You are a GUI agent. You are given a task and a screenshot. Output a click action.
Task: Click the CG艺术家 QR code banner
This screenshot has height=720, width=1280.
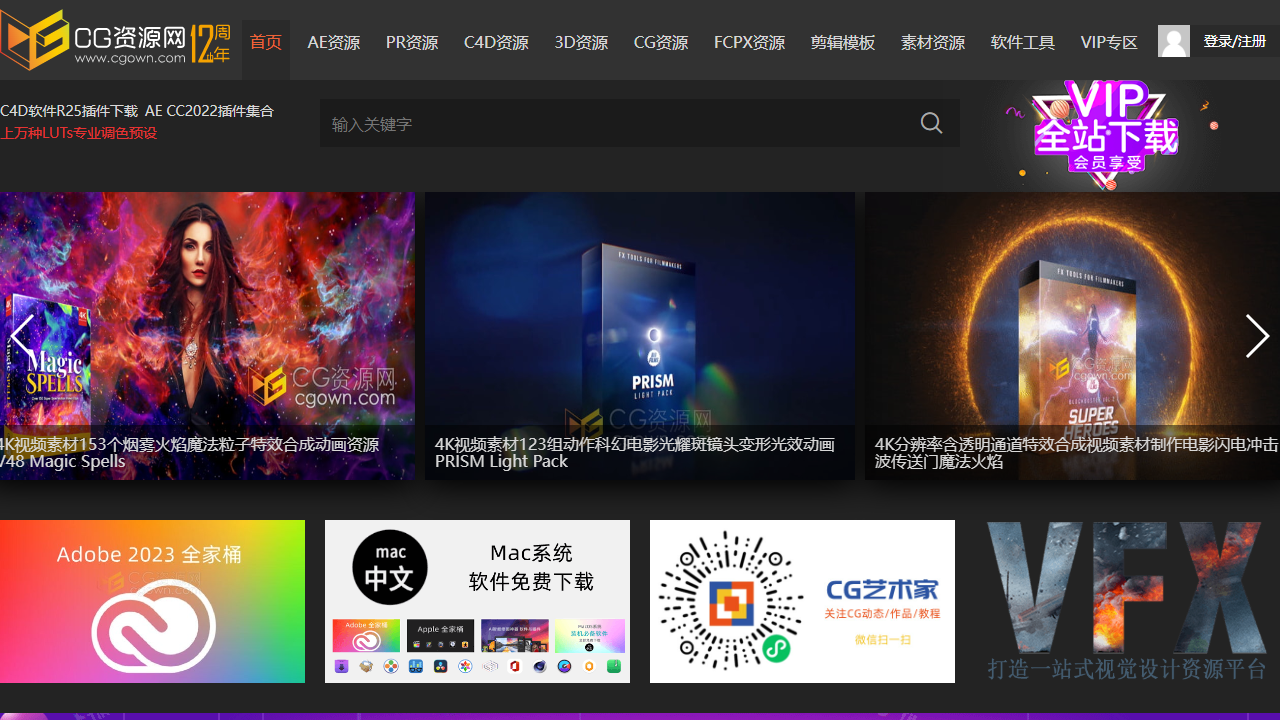tap(802, 601)
